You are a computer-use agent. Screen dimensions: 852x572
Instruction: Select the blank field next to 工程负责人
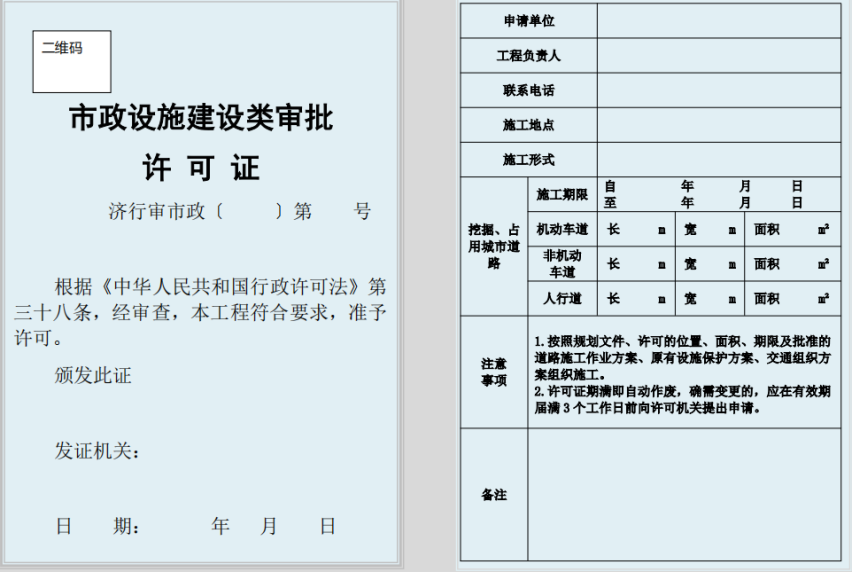[718, 56]
